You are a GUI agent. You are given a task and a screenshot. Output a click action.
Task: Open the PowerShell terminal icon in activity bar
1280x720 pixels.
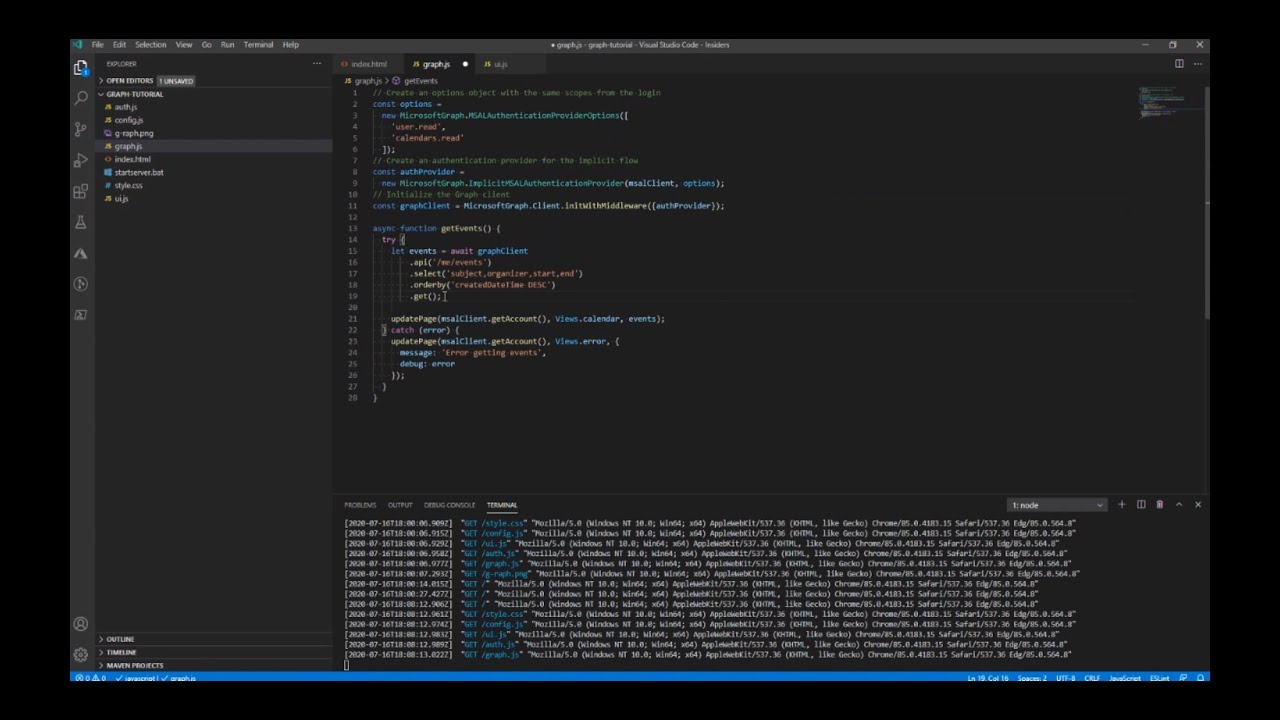pyautogui.click(x=81, y=315)
